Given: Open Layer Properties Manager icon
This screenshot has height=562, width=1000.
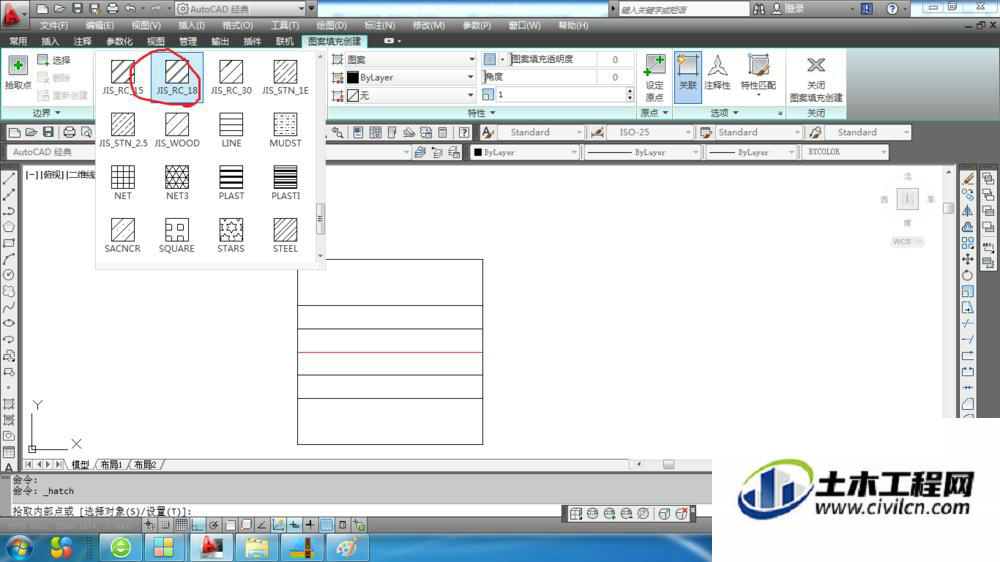Looking at the screenshot, I should [x=420, y=152].
